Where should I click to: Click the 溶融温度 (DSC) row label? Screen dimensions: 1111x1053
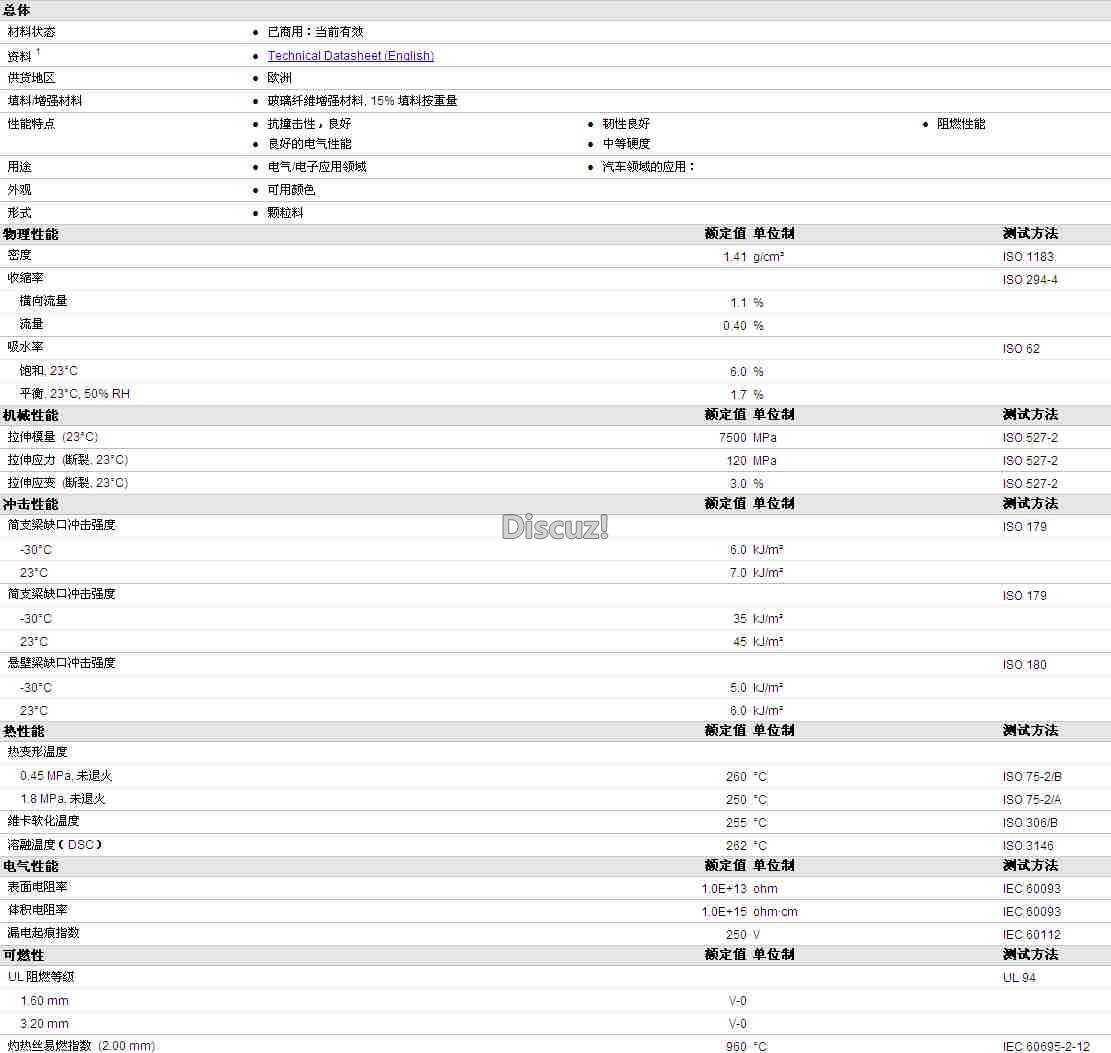pyautogui.click(x=55, y=845)
